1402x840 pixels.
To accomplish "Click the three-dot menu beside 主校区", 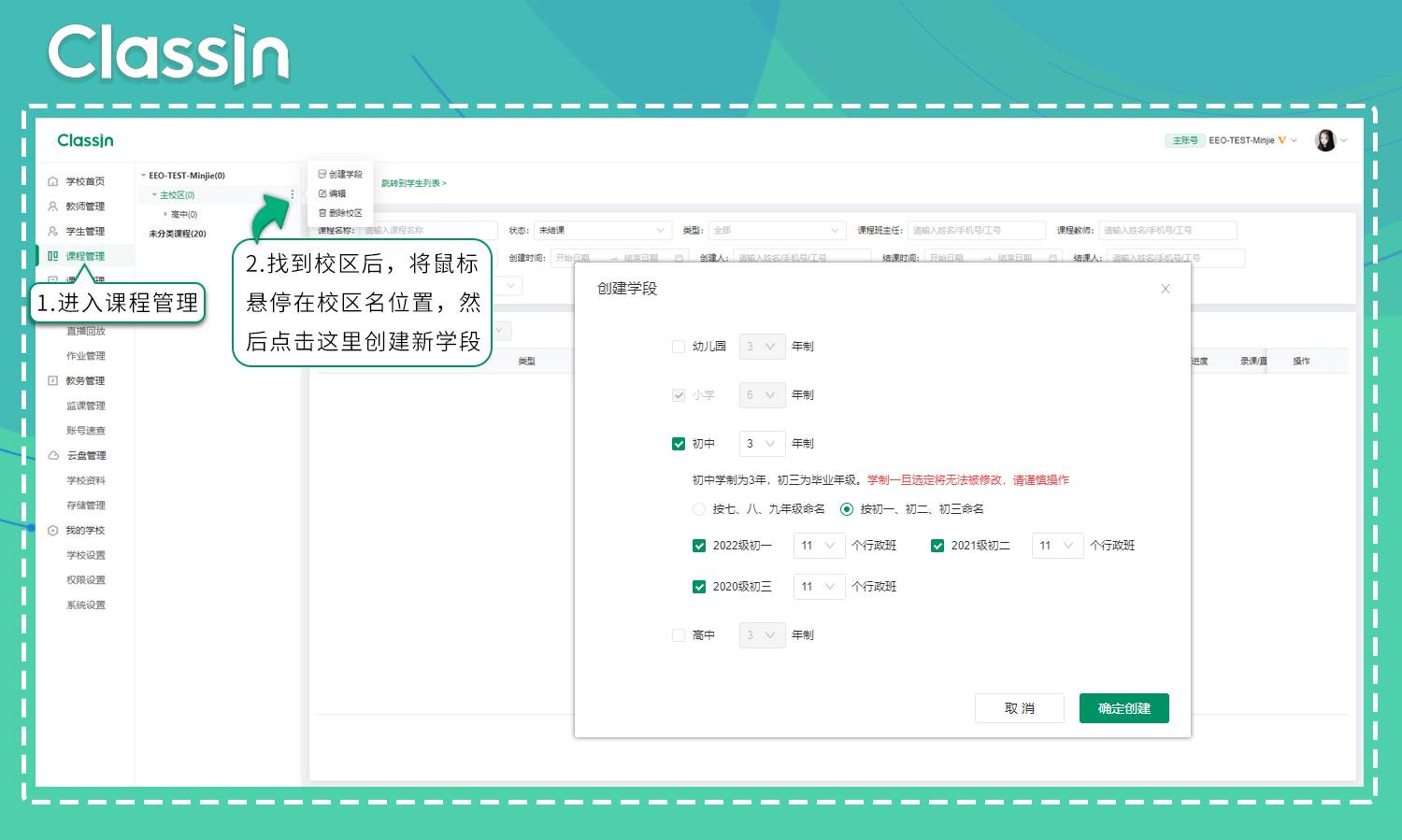I will [293, 194].
